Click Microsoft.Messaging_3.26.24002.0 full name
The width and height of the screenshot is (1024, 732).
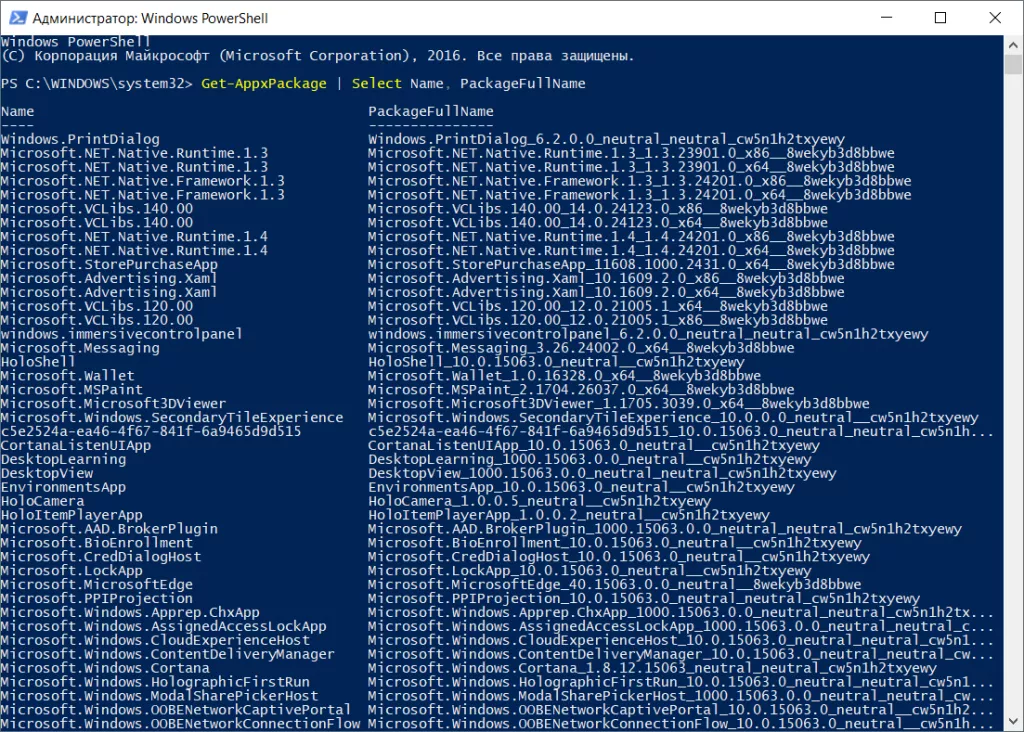[581, 348]
